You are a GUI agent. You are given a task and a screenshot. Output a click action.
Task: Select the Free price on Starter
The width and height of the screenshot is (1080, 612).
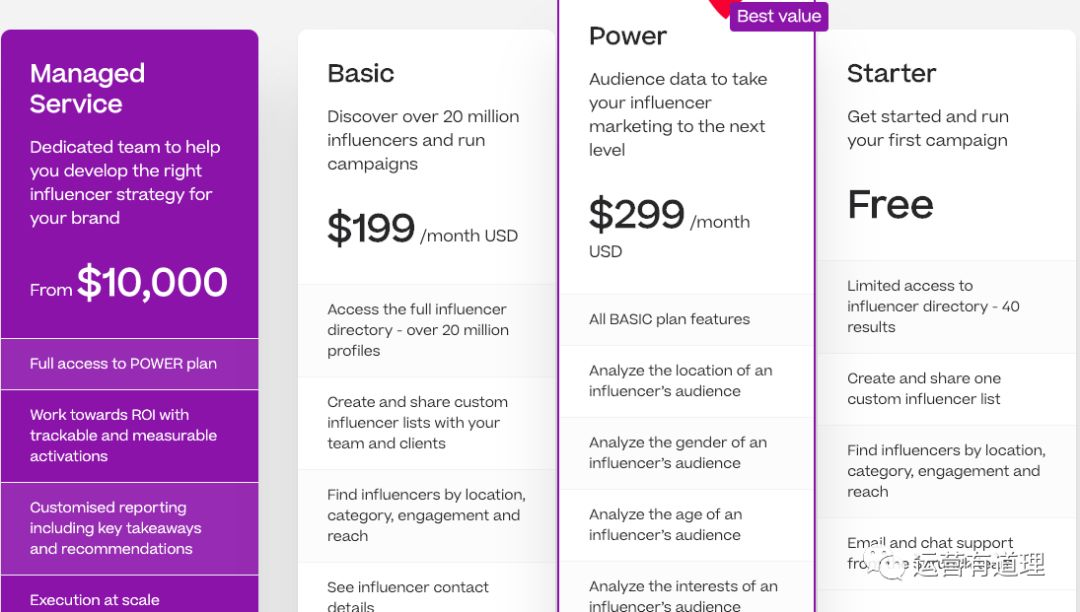pyautogui.click(x=891, y=204)
